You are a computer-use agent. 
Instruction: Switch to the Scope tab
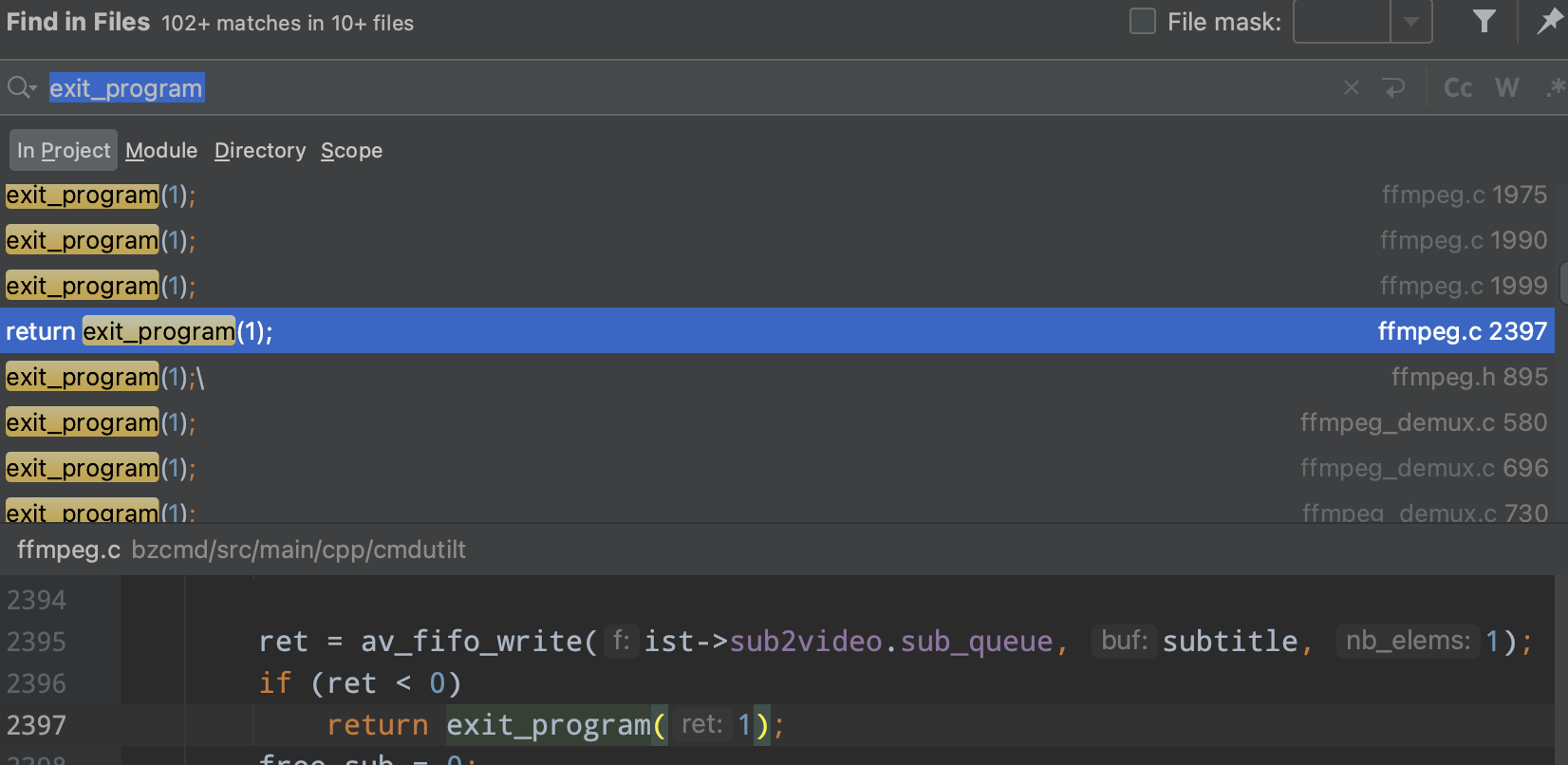351,150
